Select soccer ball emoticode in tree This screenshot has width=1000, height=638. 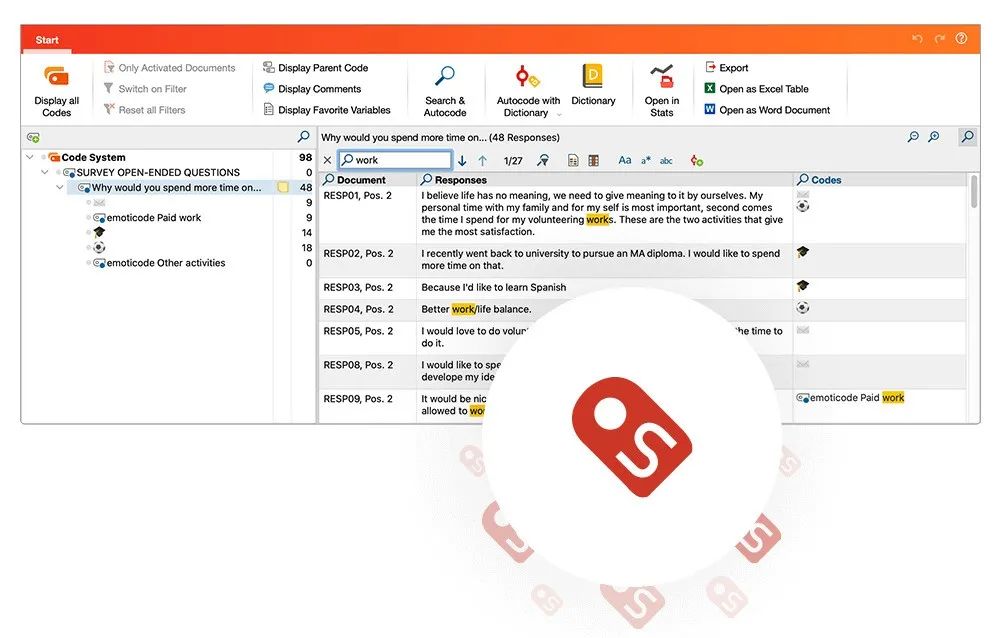(x=99, y=248)
